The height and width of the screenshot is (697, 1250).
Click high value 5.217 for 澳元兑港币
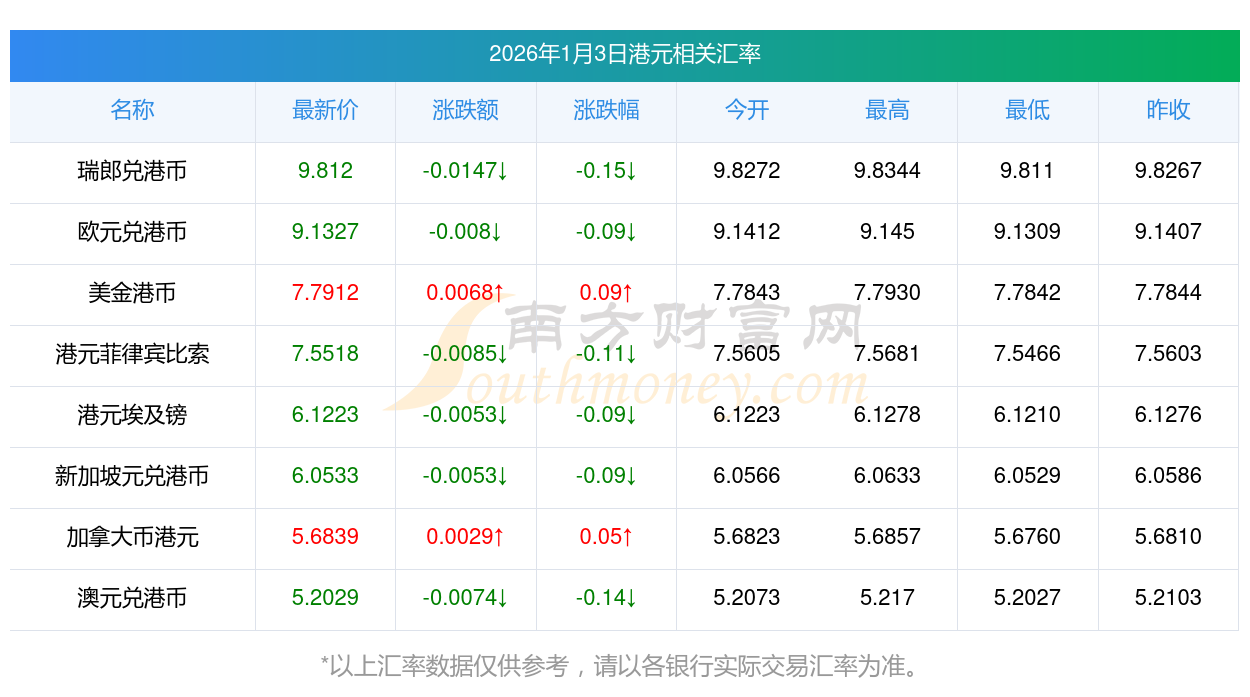click(x=887, y=598)
